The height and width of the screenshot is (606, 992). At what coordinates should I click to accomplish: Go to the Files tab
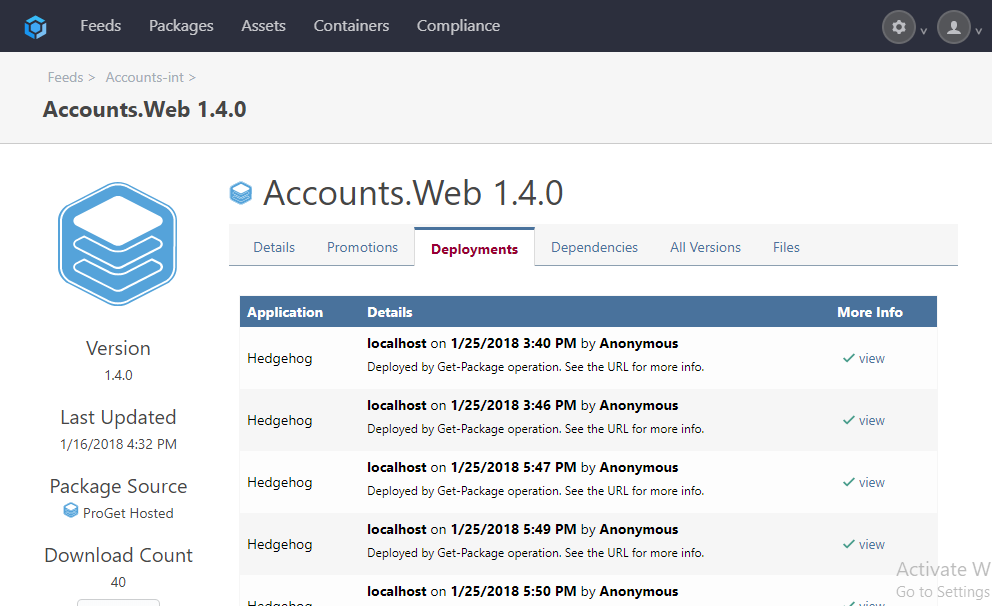[x=786, y=247]
